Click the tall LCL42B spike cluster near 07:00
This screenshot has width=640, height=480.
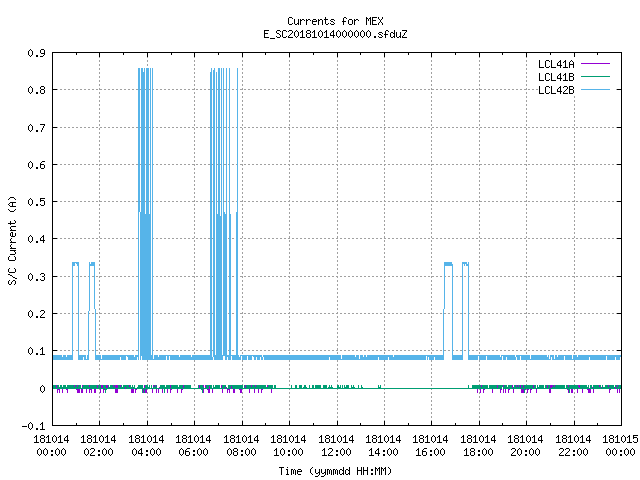(x=224, y=213)
